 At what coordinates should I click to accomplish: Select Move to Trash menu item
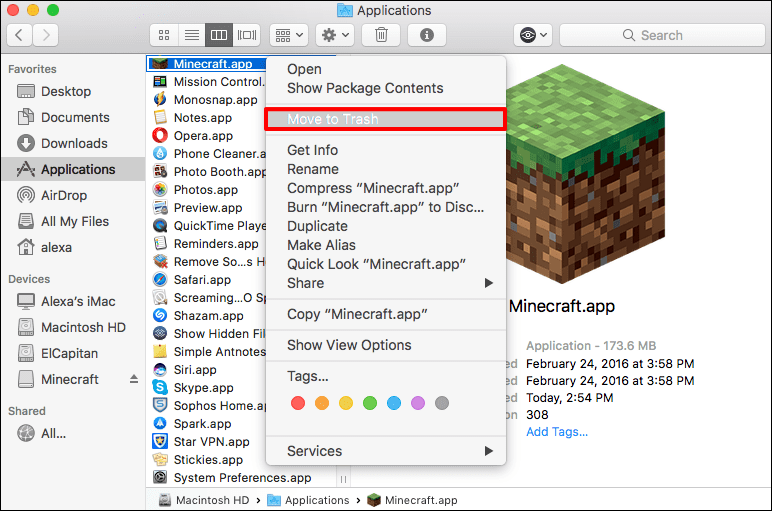[386, 119]
